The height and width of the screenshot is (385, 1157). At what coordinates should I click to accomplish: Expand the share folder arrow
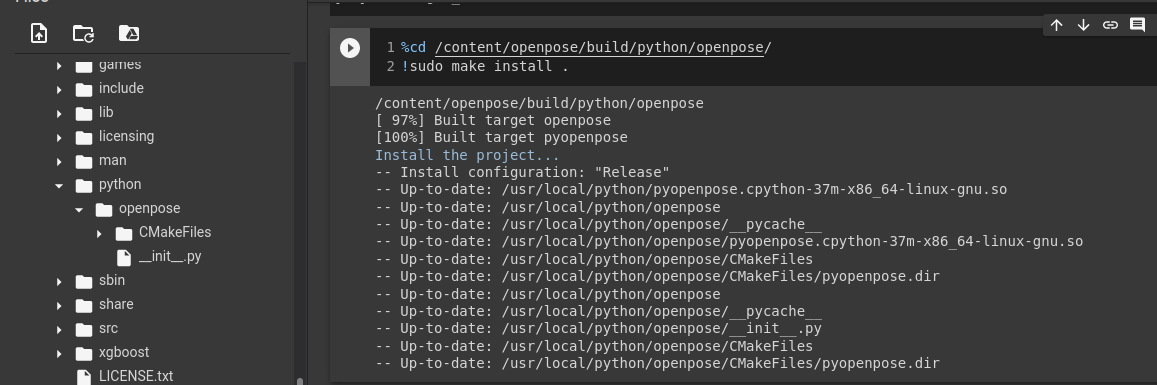pos(59,305)
